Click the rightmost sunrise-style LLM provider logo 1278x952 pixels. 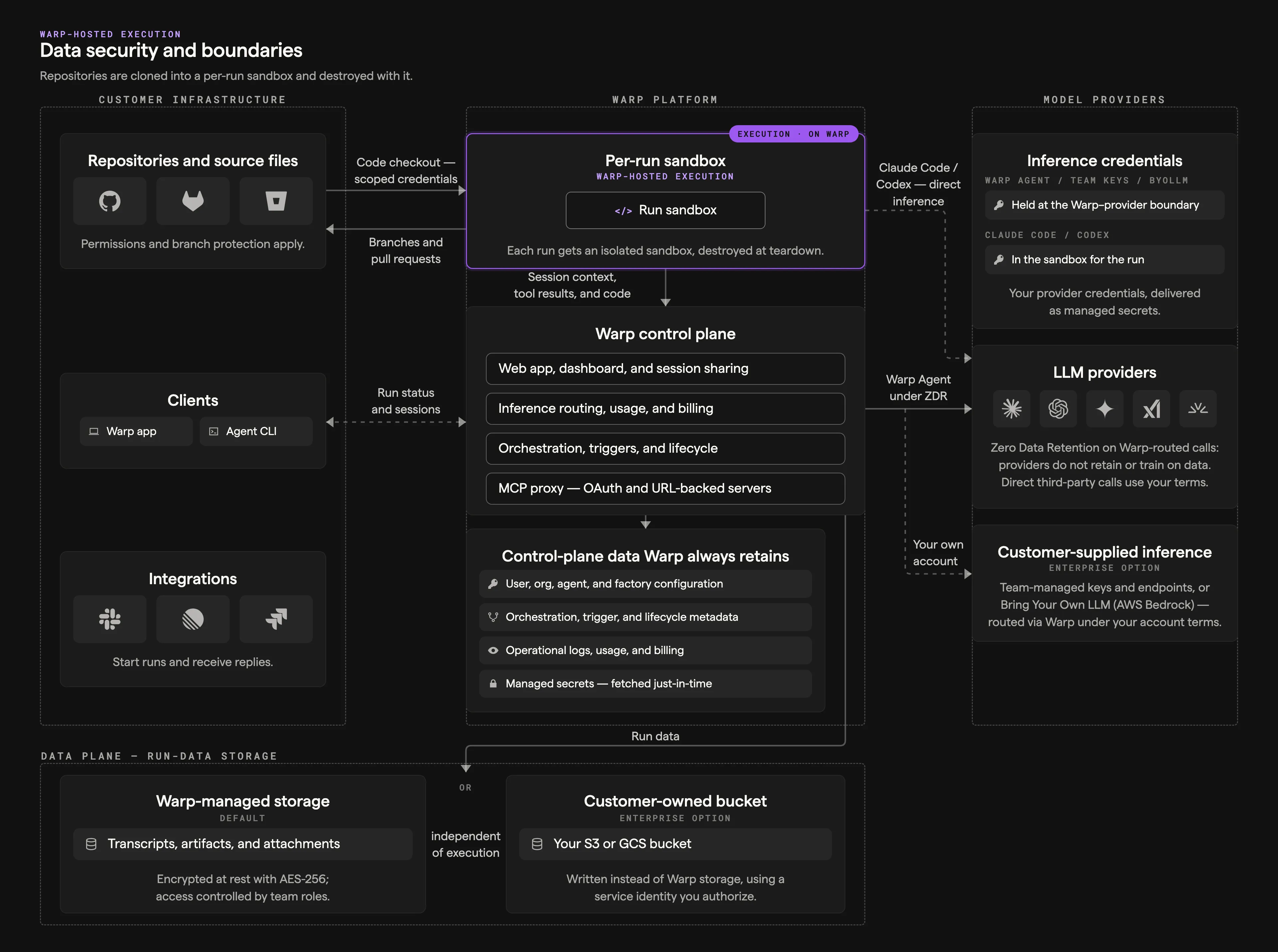[1198, 408]
